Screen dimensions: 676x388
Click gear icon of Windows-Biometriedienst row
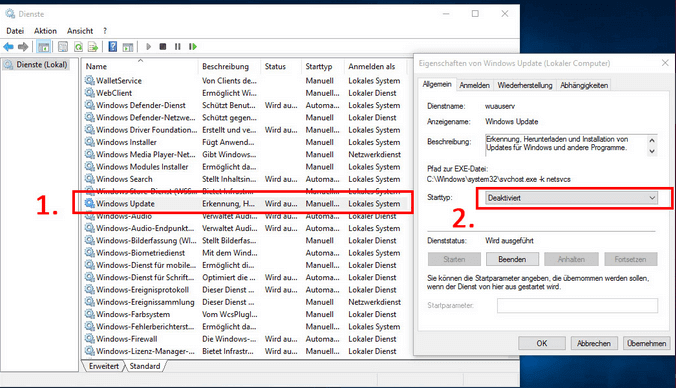pyautogui.click(x=89, y=253)
